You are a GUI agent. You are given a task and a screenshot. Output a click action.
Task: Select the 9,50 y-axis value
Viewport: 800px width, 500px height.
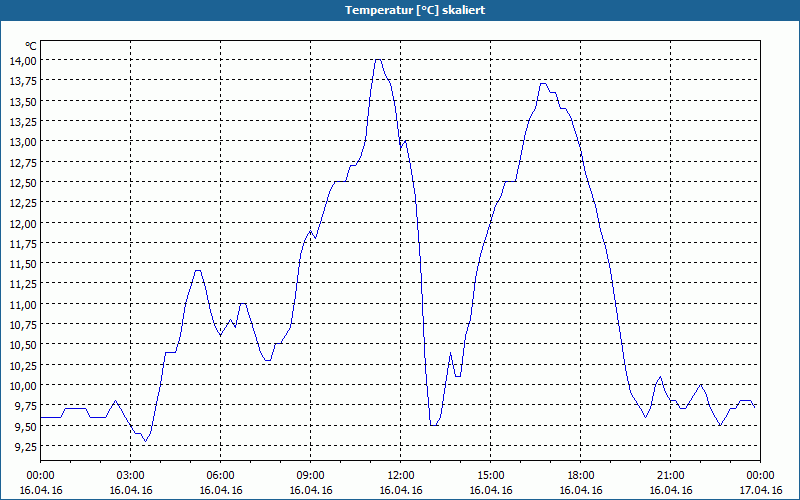click(x=25, y=426)
